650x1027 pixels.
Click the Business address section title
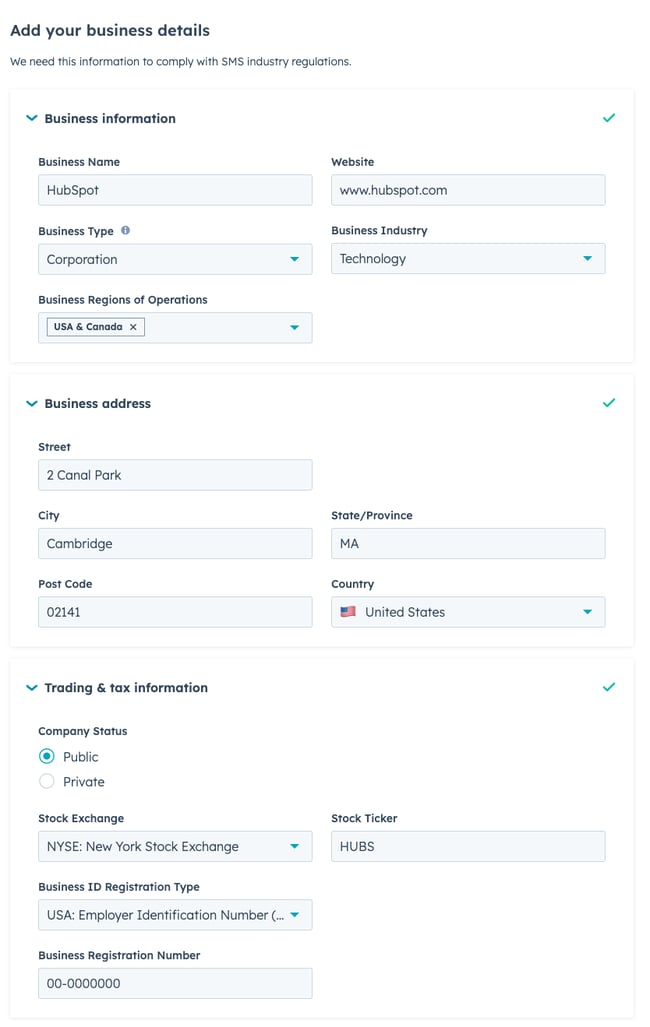pyautogui.click(x=98, y=403)
